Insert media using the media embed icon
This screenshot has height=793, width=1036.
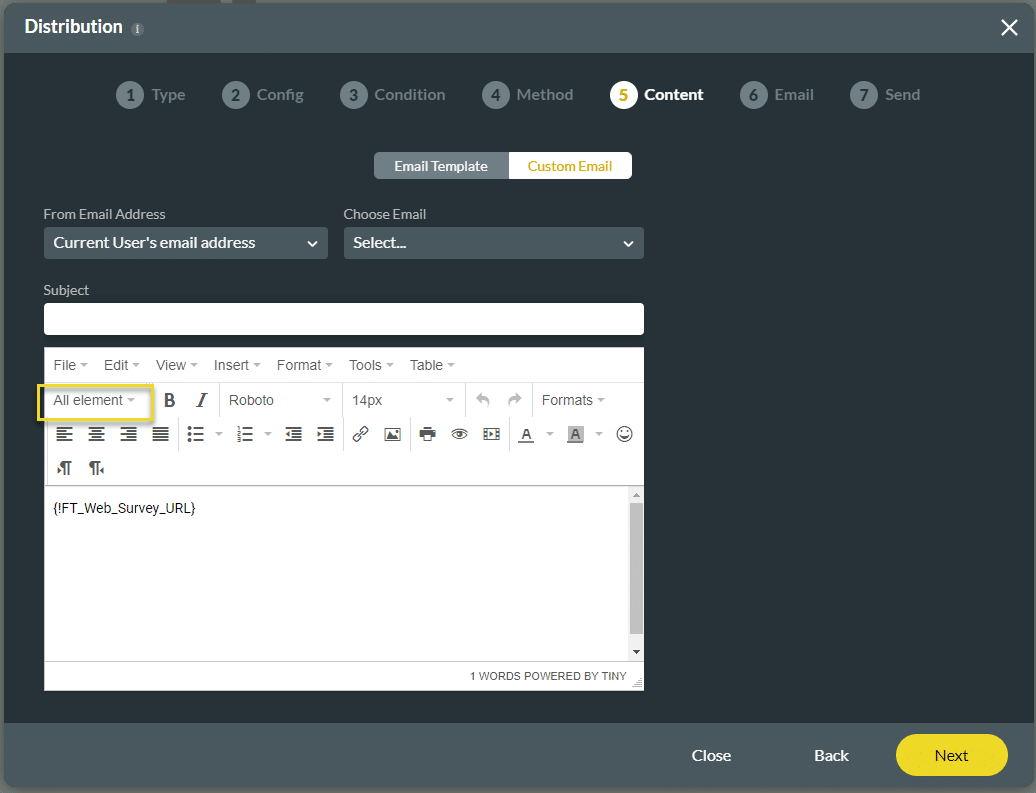(x=490, y=433)
